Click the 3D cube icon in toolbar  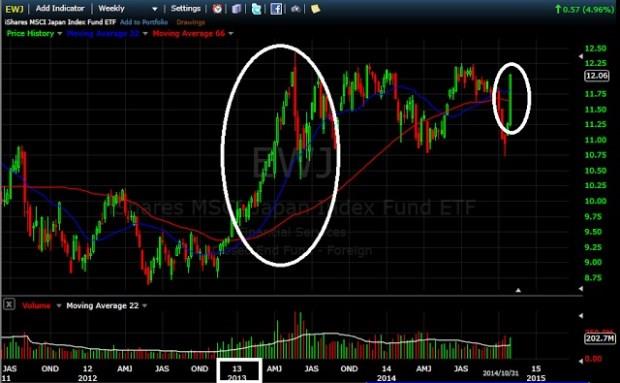tap(236, 8)
